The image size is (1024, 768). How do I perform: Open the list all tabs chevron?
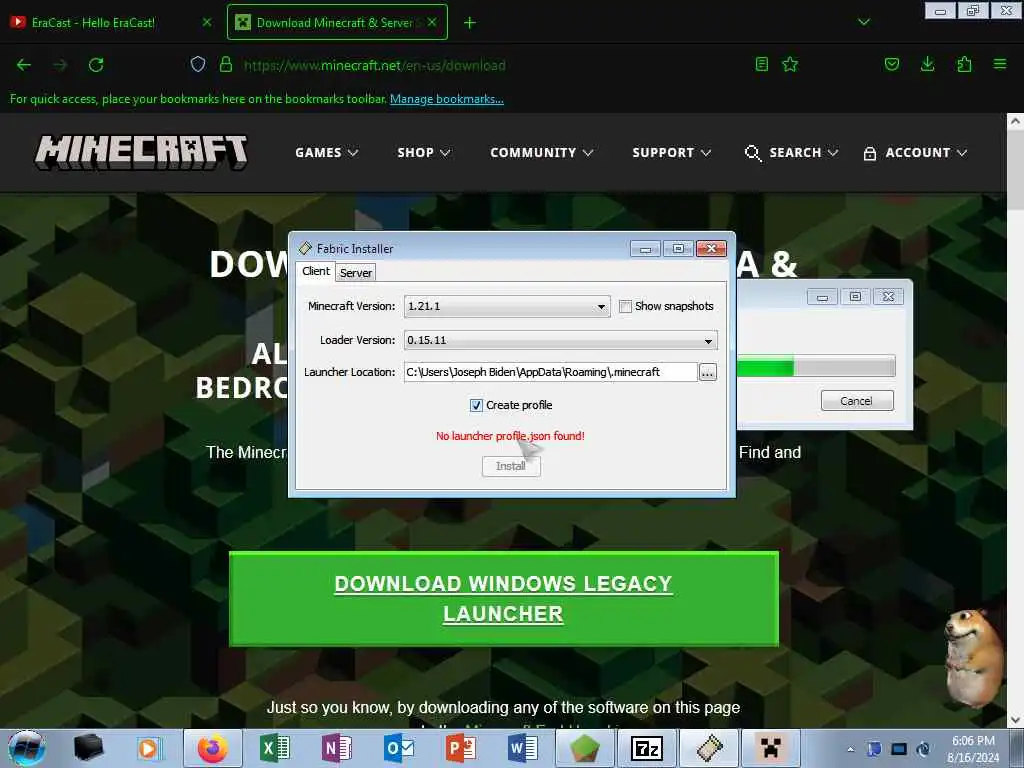coord(864,22)
